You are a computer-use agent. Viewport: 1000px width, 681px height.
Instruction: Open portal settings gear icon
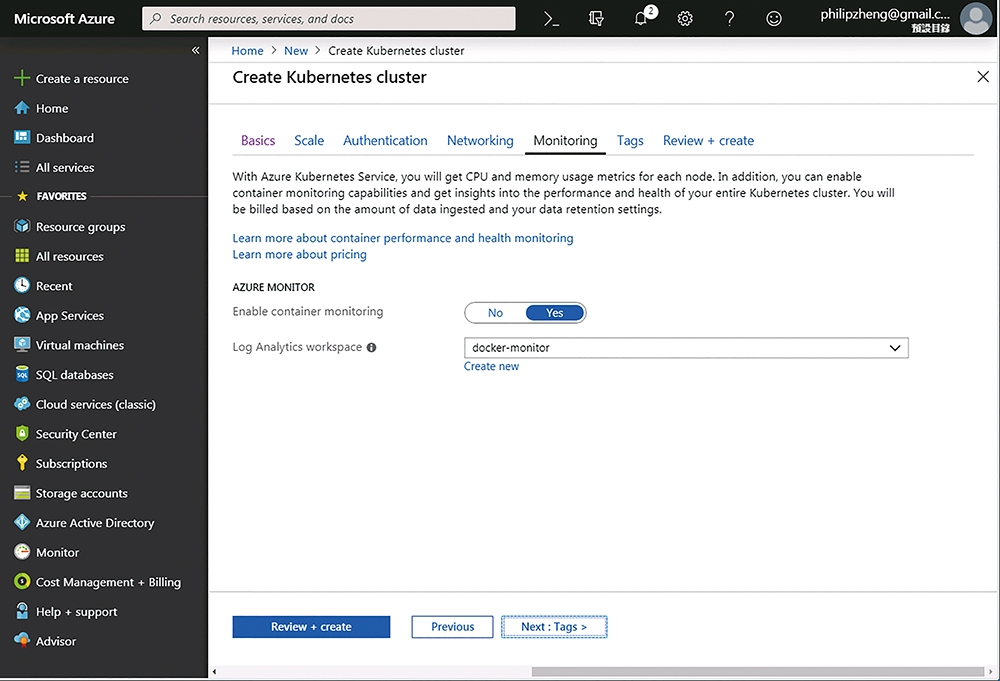pyautogui.click(x=685, y=19)
